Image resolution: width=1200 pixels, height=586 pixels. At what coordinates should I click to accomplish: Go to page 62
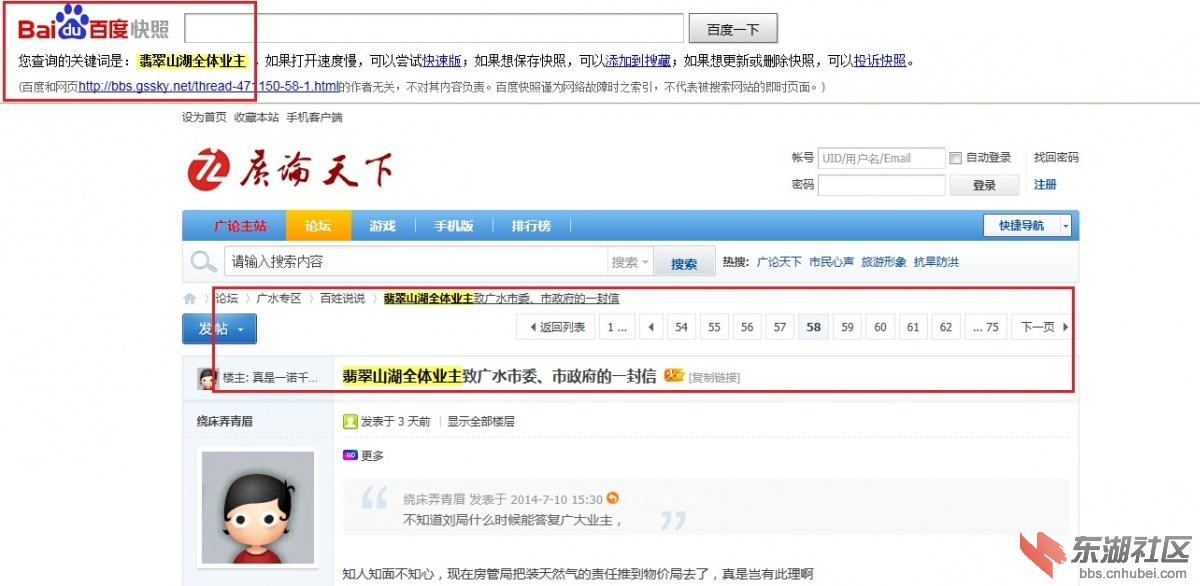click(x=946, y=327)
